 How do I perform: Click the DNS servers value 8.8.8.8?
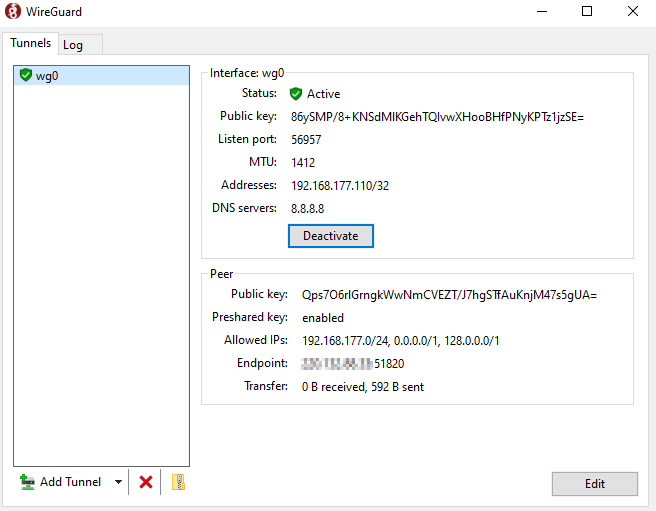[308, 209]
